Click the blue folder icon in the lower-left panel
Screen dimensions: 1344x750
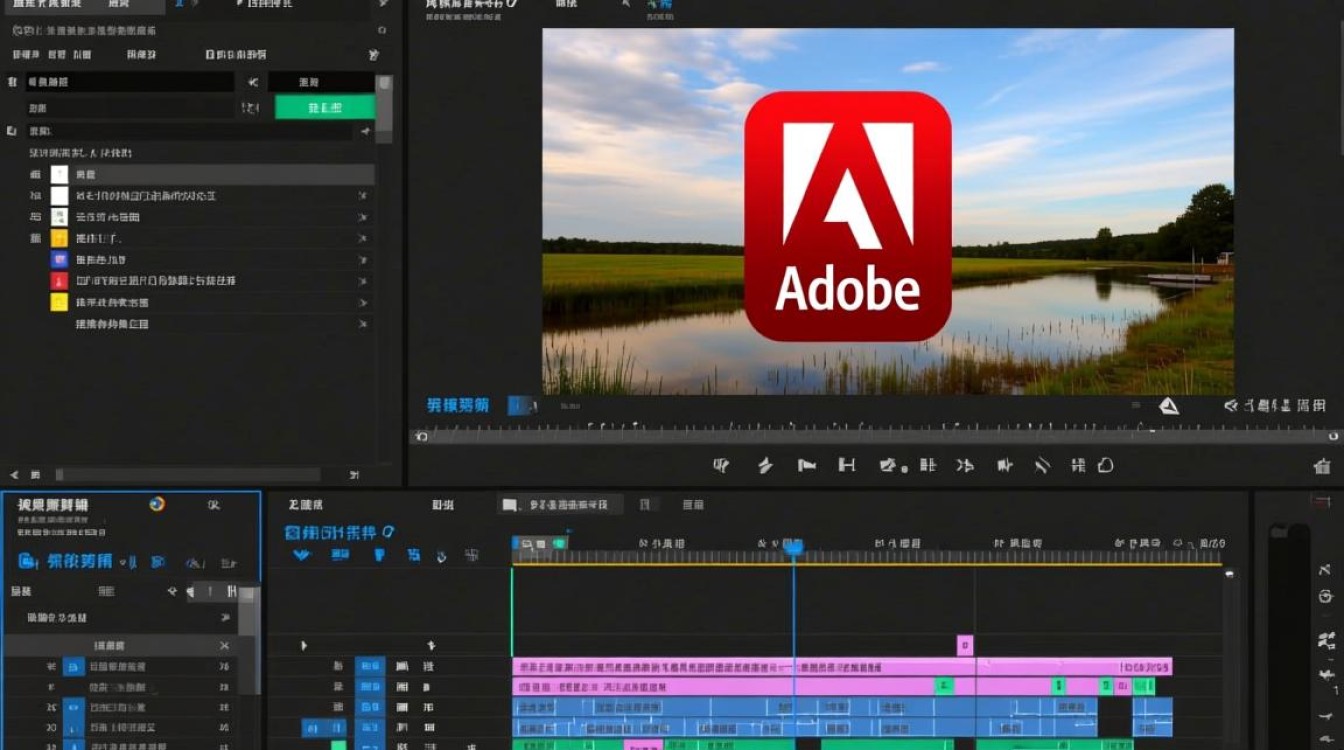tap(28, 561)
